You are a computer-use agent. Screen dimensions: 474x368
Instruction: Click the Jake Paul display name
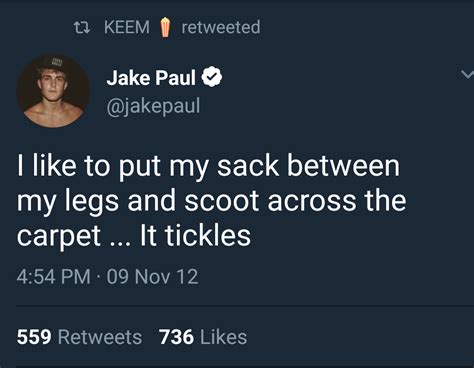tap(151, 78)
